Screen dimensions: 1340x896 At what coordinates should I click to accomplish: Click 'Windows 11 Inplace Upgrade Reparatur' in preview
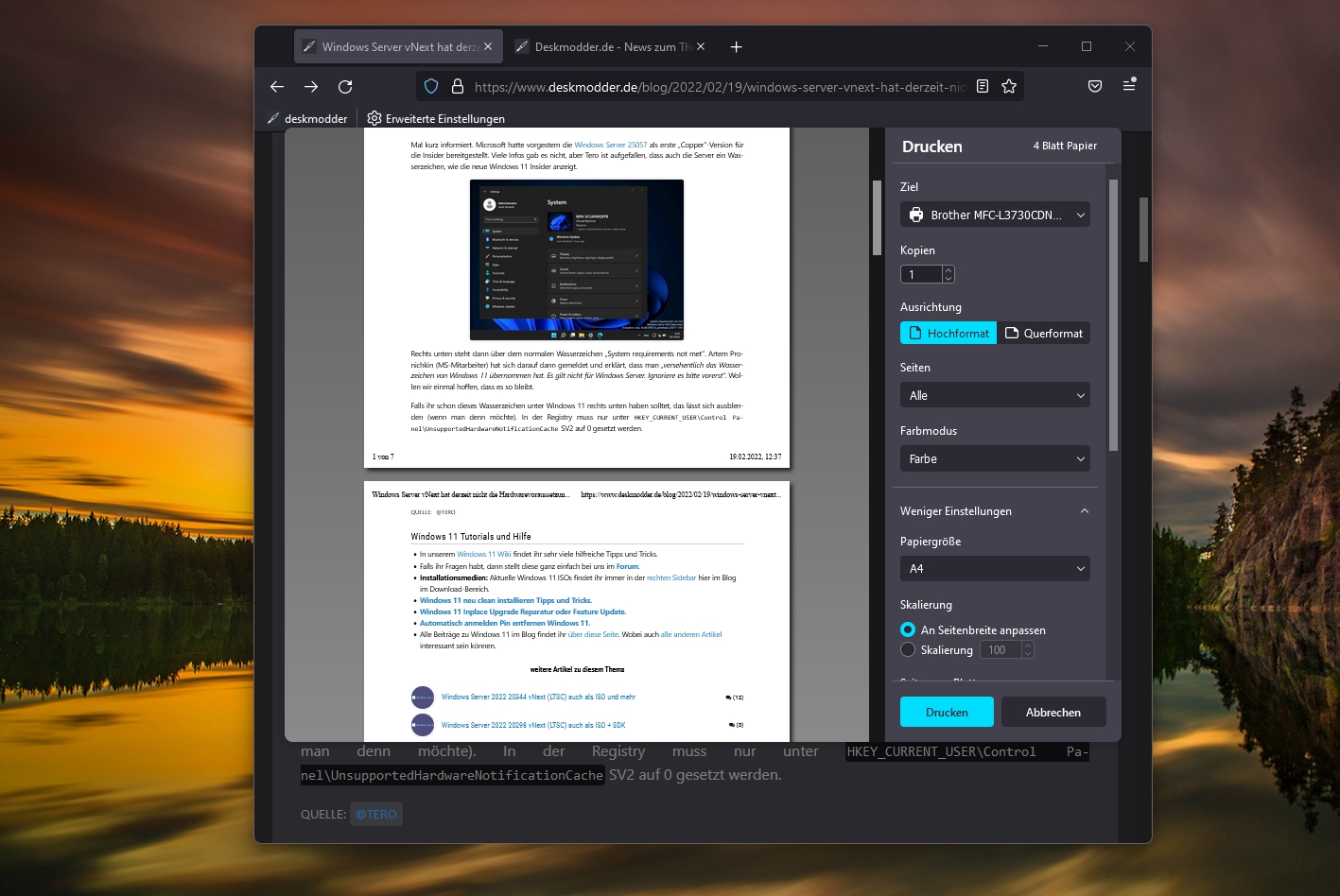tap(523, 612)
